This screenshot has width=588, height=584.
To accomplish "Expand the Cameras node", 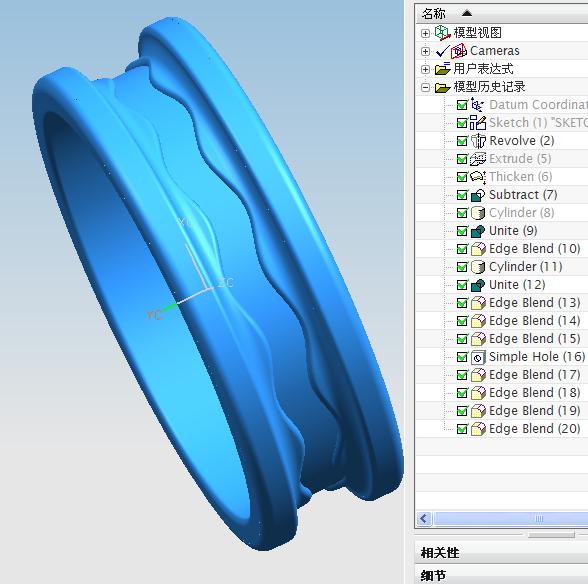I will coord(425,51).
